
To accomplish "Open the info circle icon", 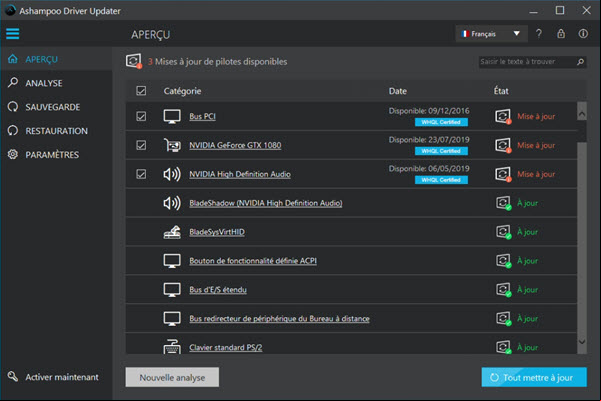I will click(x=583, y=34).
